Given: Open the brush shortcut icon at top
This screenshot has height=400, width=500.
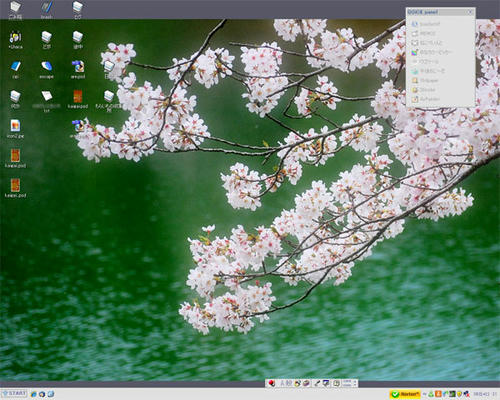Looking at the screenshot, I should tap(46, 9).
